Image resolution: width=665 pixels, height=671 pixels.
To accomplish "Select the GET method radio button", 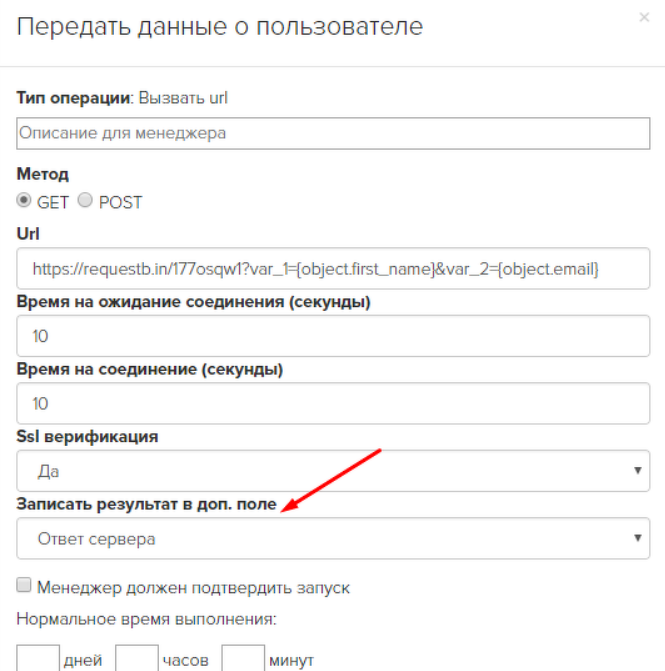I will (24, 200).
